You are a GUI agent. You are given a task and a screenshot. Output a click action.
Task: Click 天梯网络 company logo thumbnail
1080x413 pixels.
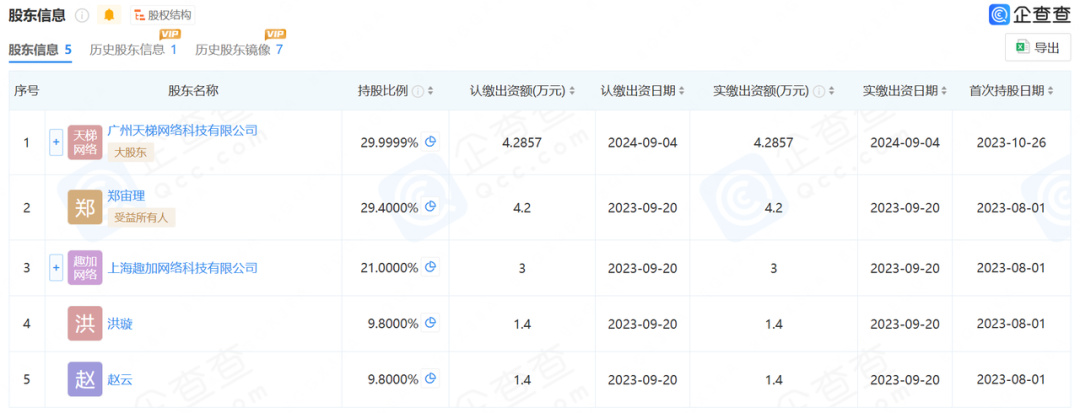click(x=85, y=142)
